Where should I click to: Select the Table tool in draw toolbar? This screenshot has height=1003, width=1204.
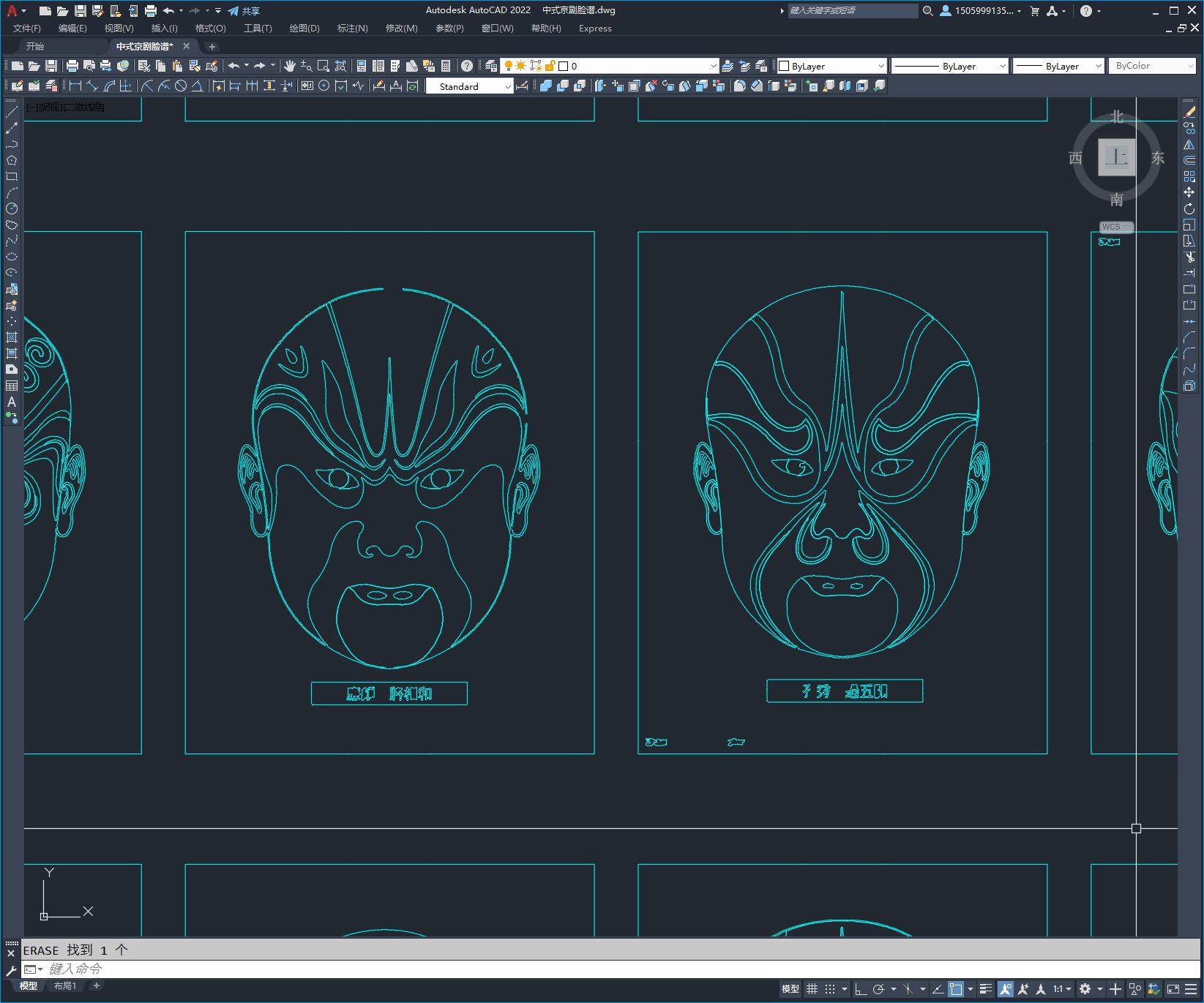(x=12, y=386)
